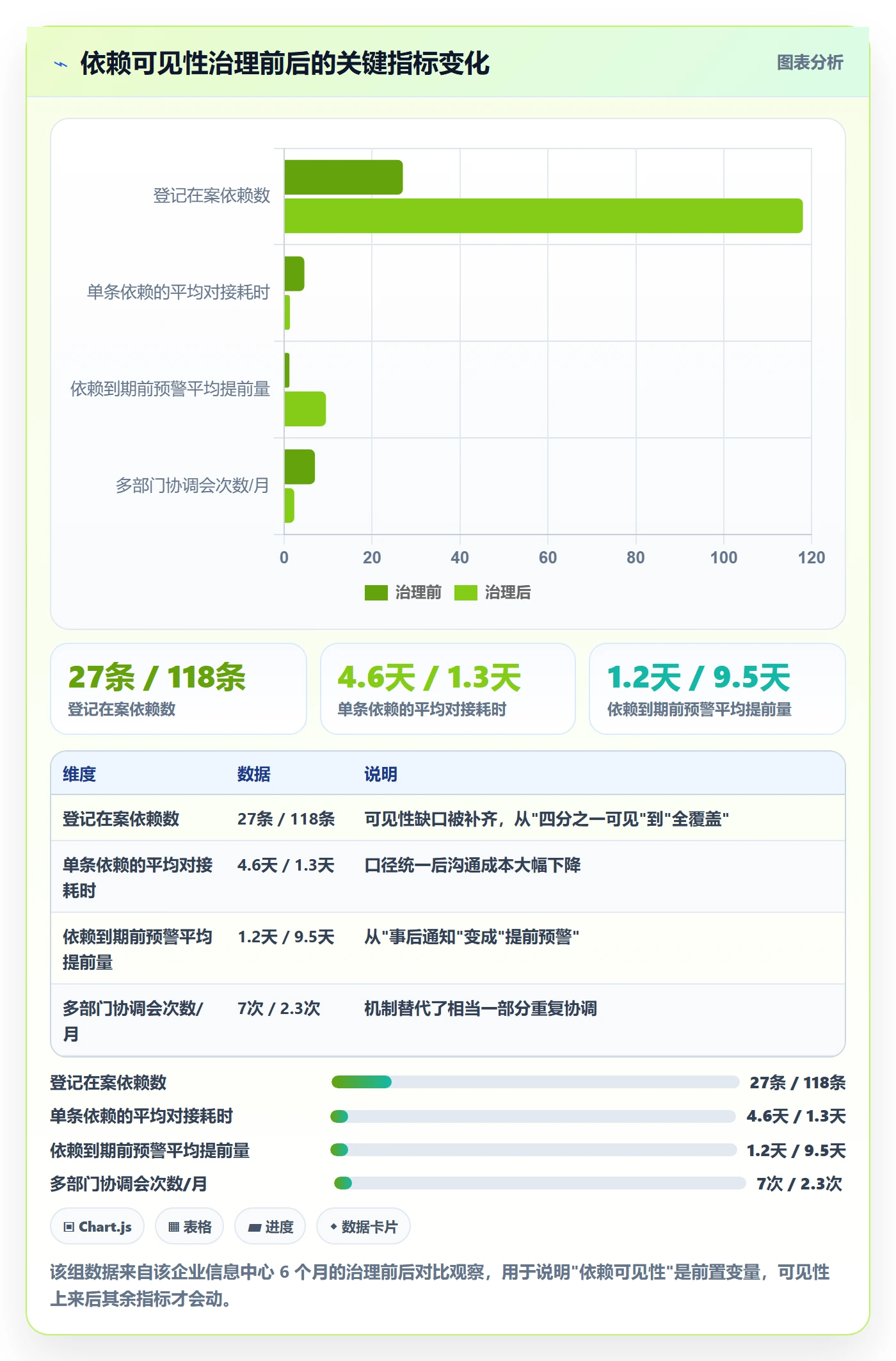Click the 表格 tag grid icon
The height and width of the screenshot is (1361, 896).
coord(173,1227)
